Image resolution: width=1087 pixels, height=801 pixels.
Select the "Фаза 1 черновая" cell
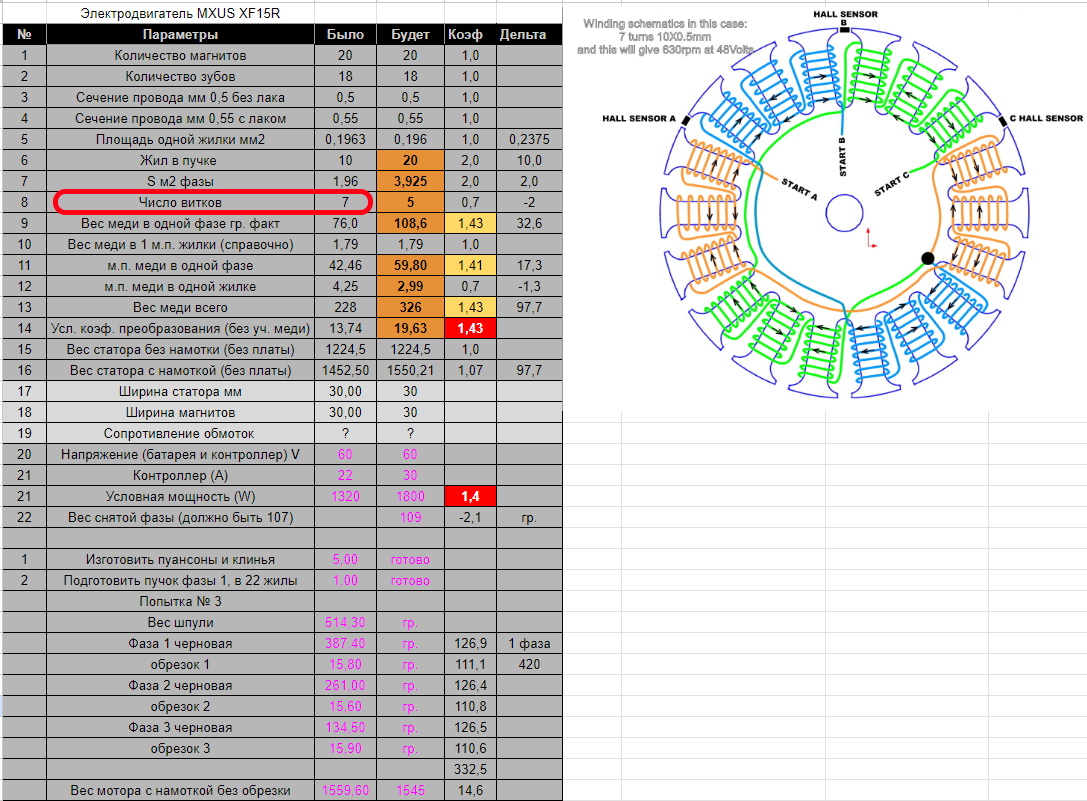point(180,644)
